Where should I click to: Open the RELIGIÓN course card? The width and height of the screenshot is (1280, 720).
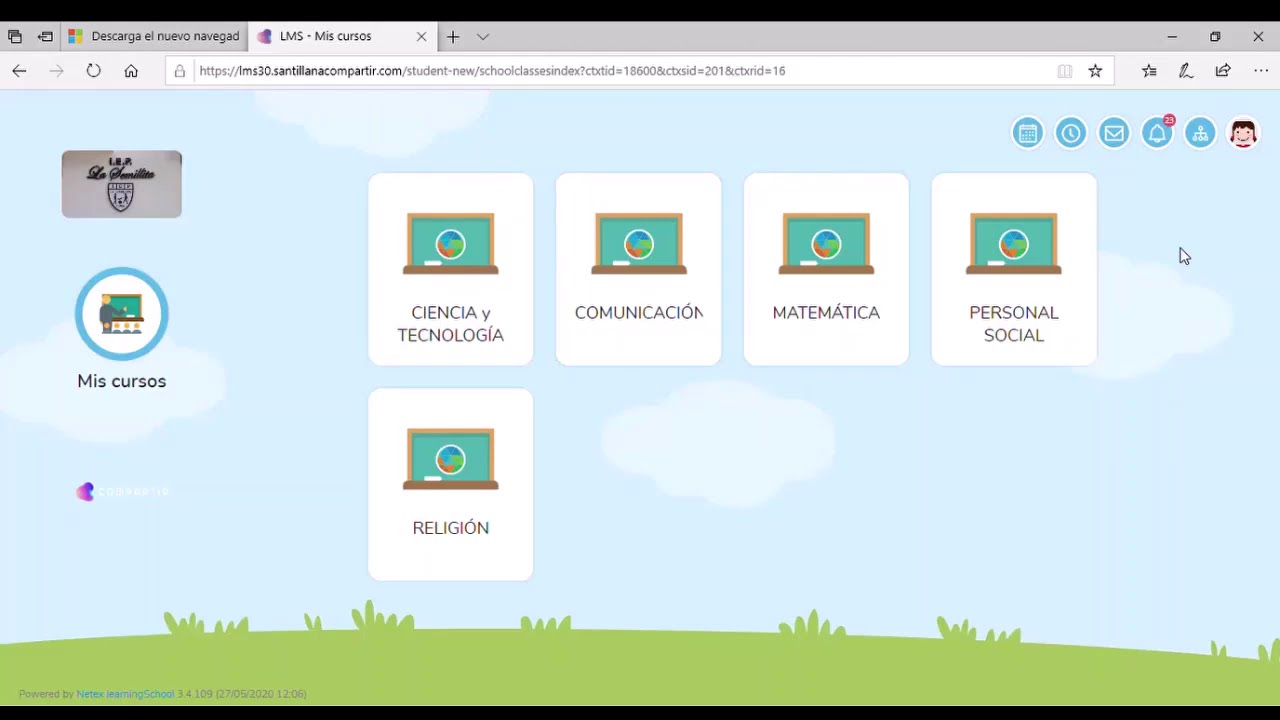tap(451, 484)
